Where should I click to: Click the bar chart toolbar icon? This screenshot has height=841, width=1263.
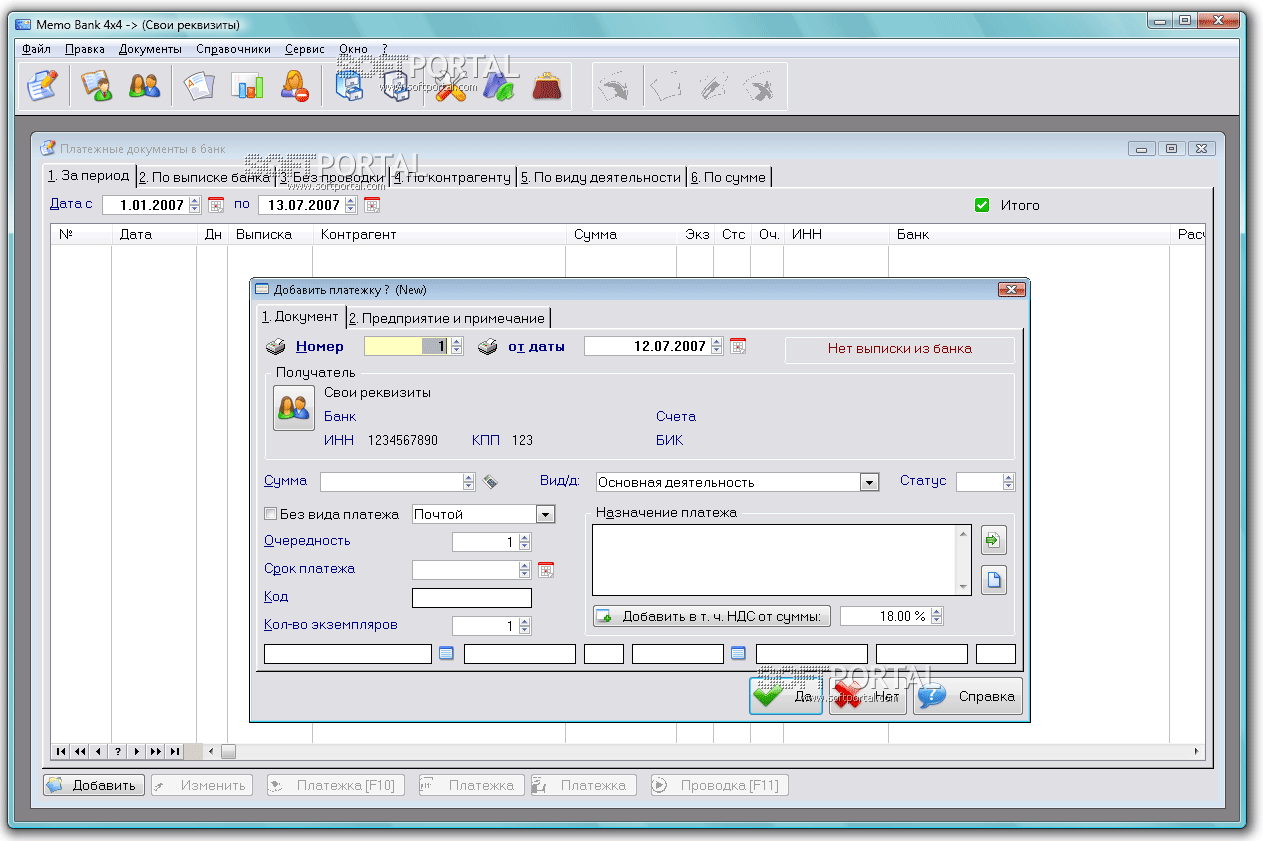tap(247, 86)
